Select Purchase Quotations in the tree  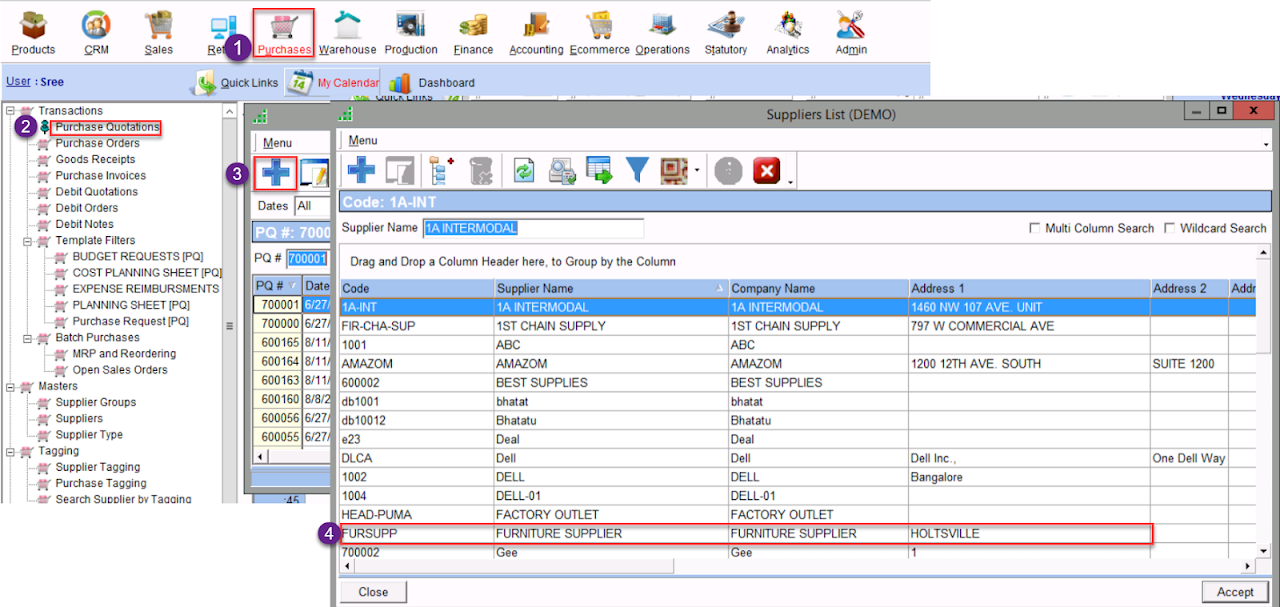coord(107,127)
